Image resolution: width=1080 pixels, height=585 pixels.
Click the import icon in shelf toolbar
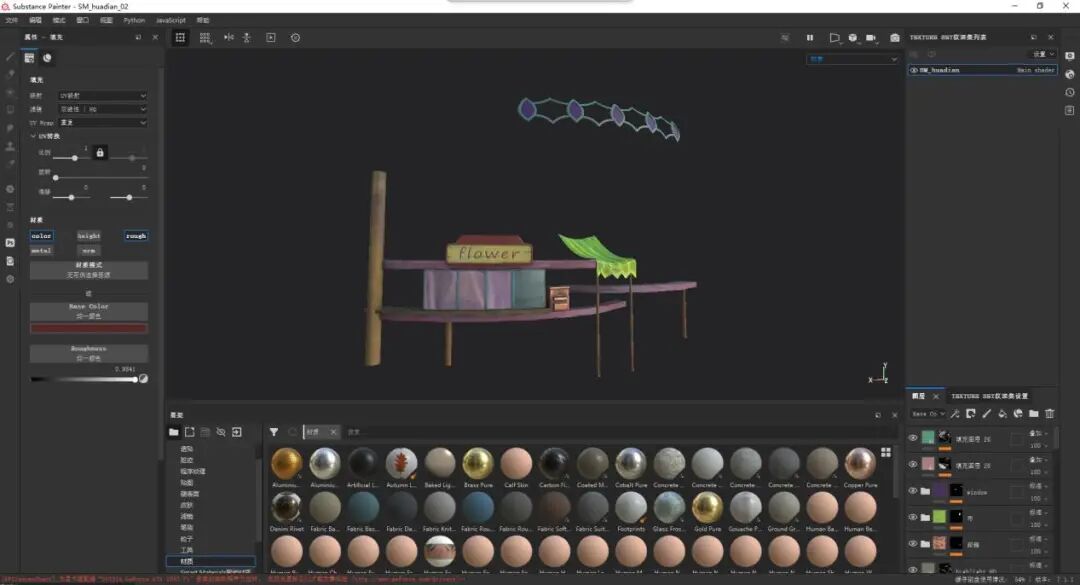click(237, 432)
